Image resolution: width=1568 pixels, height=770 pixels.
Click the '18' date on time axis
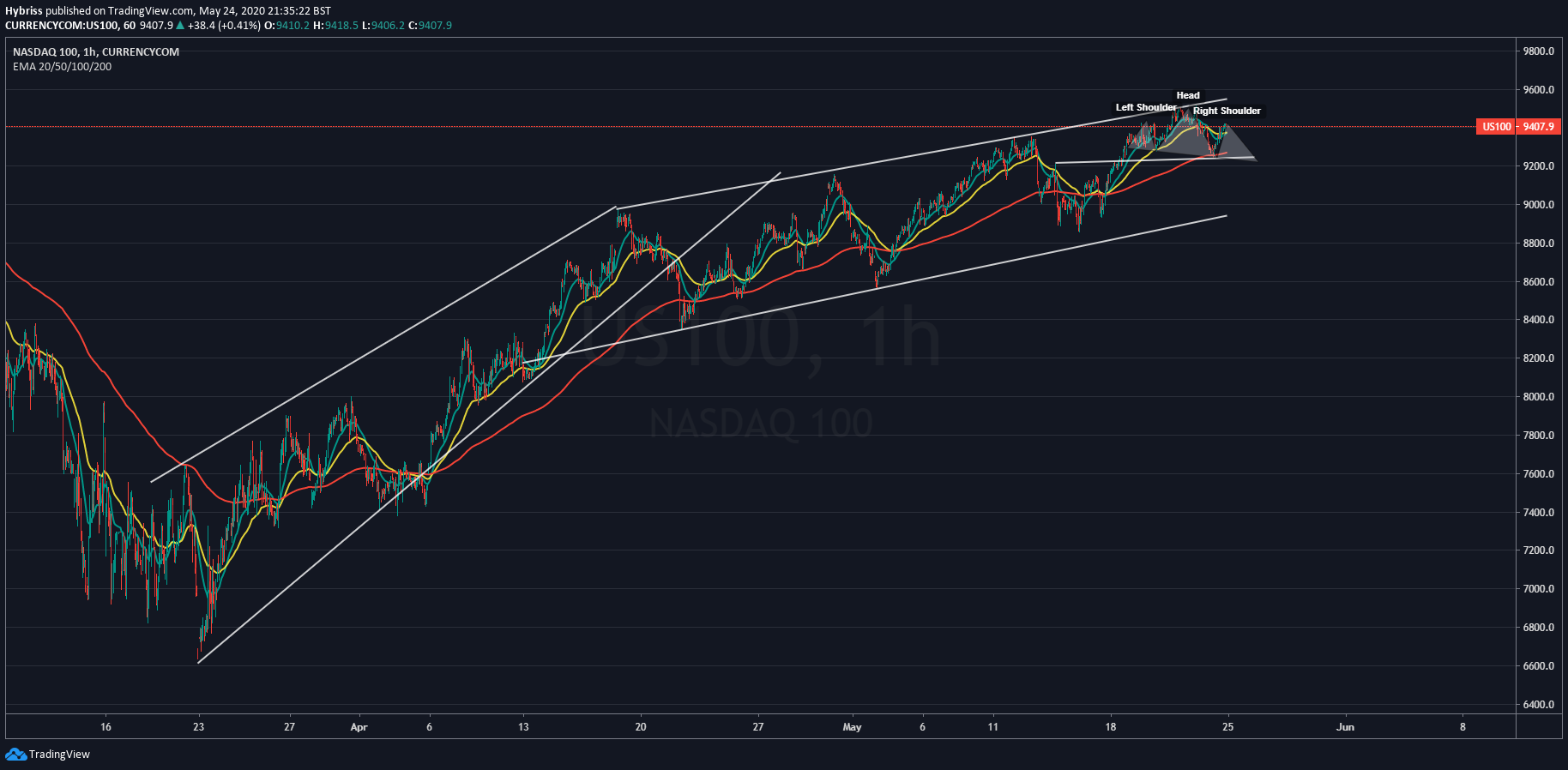click(1111, 727)
